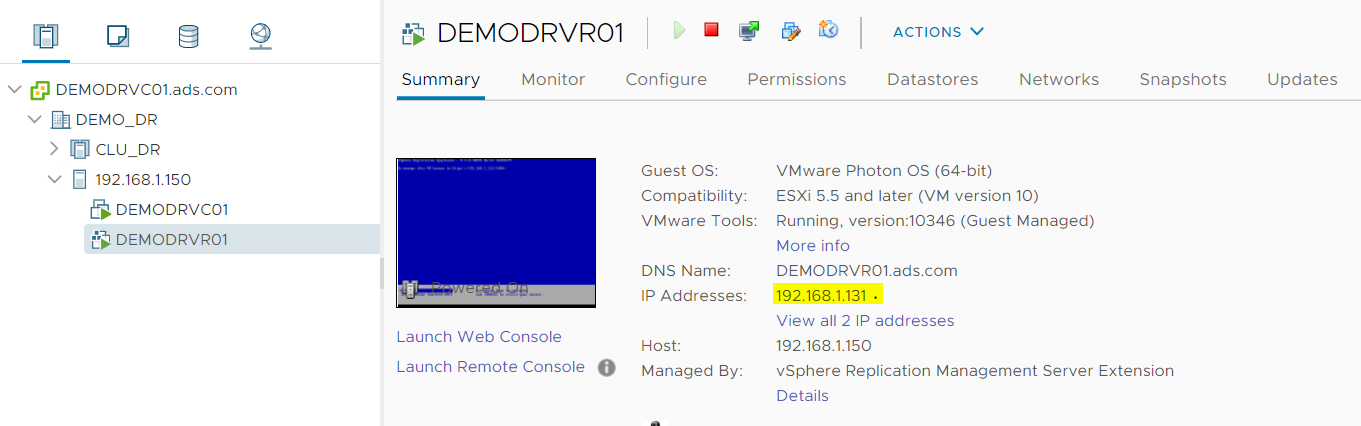Launch console using toolbar monitor icon
Image resolution: width=1361 pixels, height=426 pixels.
click(749, 31)
